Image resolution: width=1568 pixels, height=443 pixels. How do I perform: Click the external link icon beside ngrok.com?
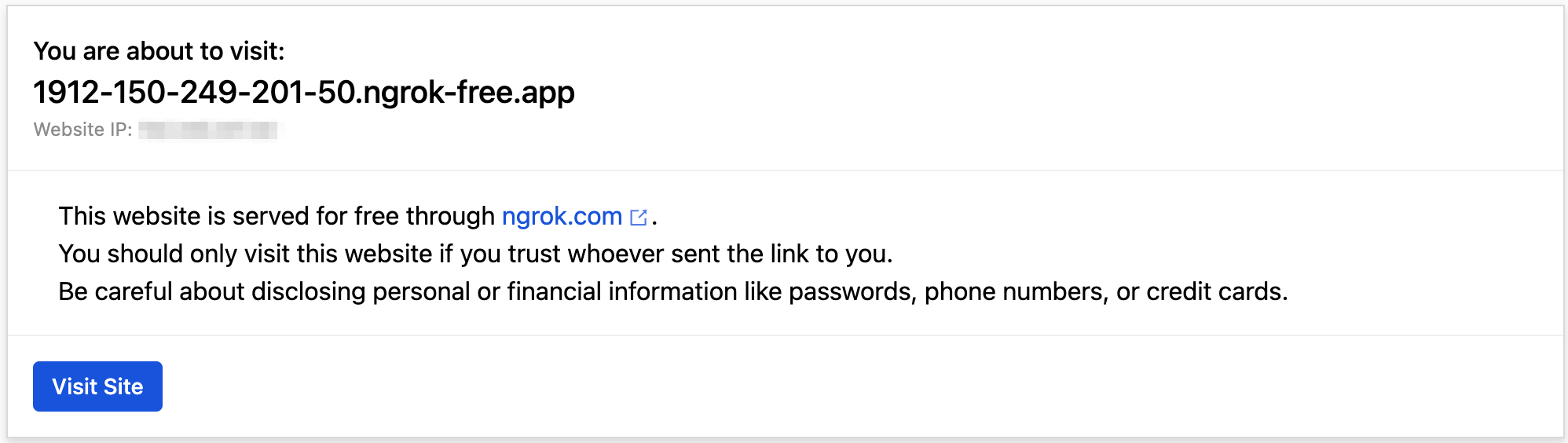coord(639,218)
